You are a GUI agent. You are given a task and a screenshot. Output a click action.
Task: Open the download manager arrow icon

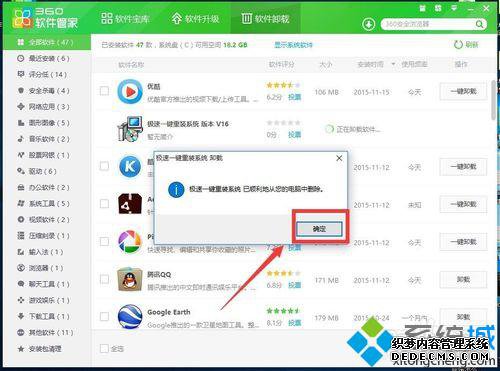point(369,24)
